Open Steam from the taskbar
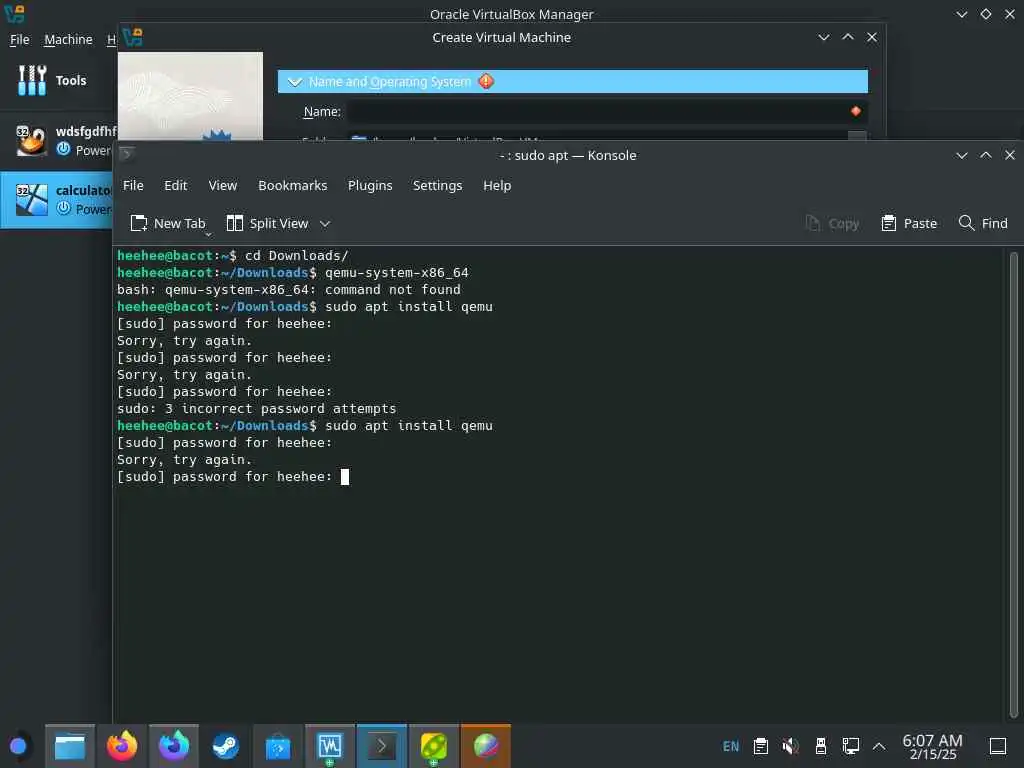 [x=226, y=746]
